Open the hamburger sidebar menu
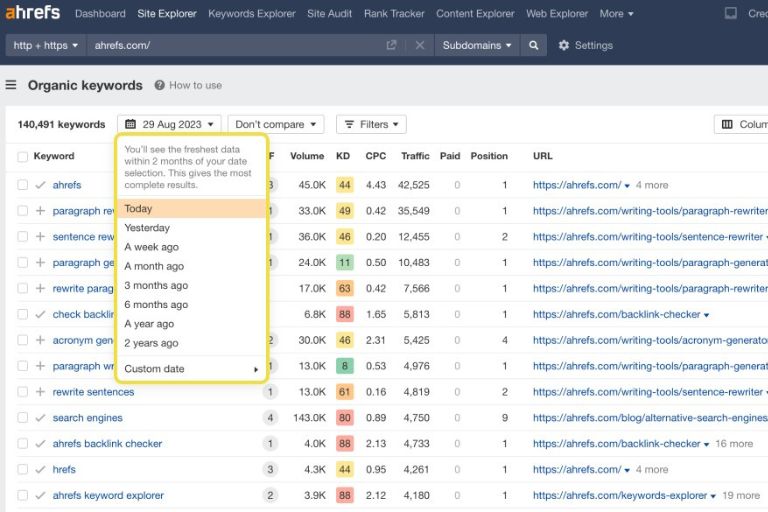Viewport: 768px width, 512px height. pos(11,85)
